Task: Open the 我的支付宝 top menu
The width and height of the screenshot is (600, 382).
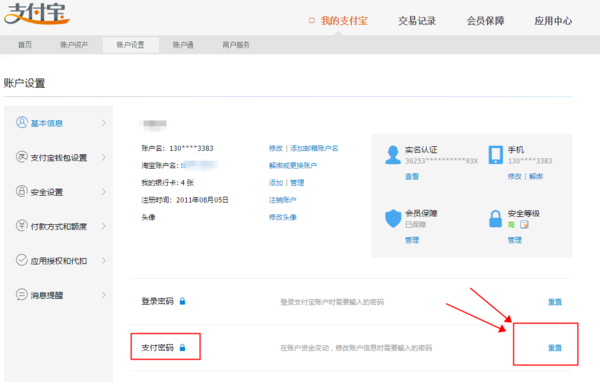Action: click(344, 21)
